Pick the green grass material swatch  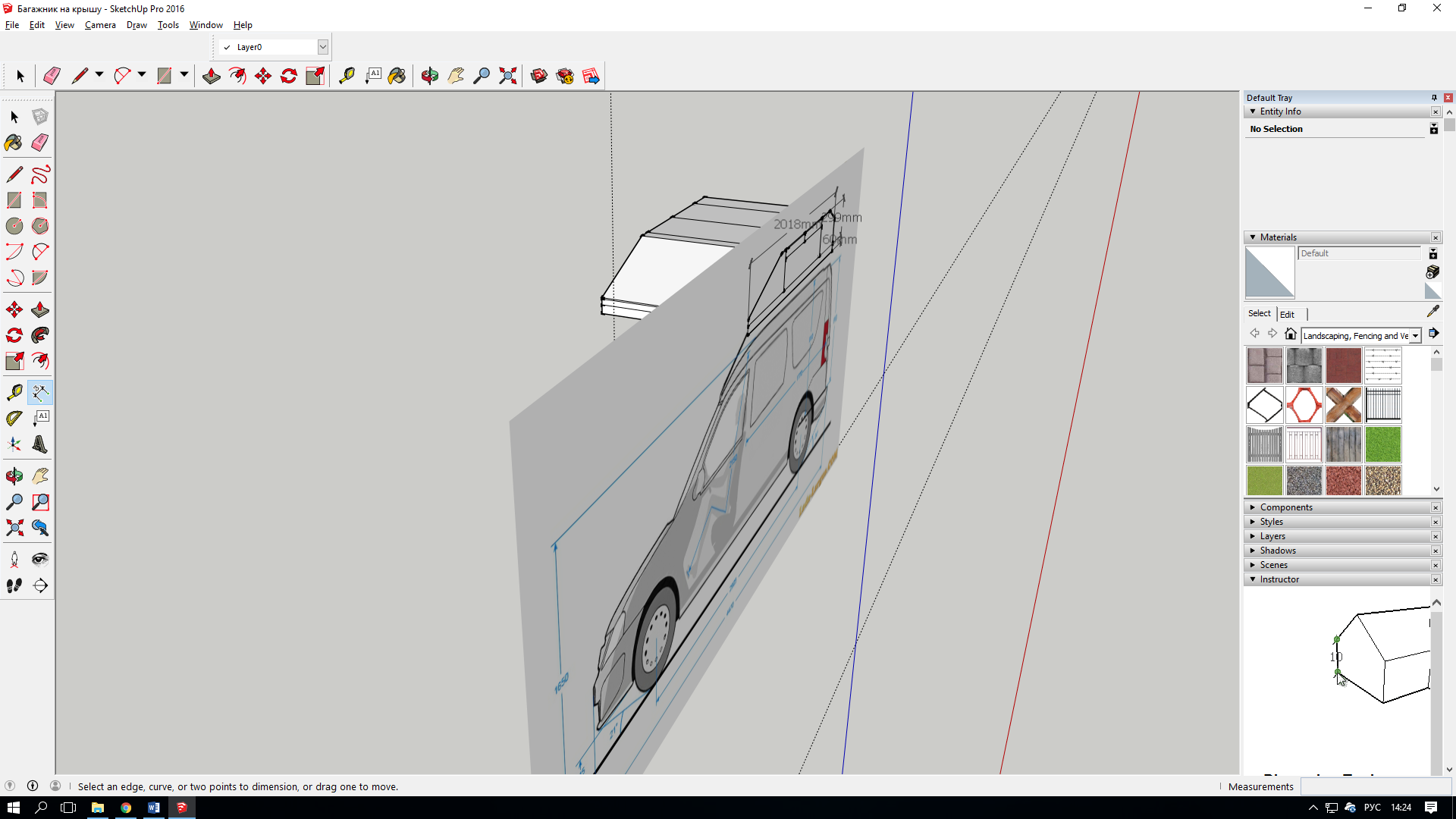(1382, 444)
